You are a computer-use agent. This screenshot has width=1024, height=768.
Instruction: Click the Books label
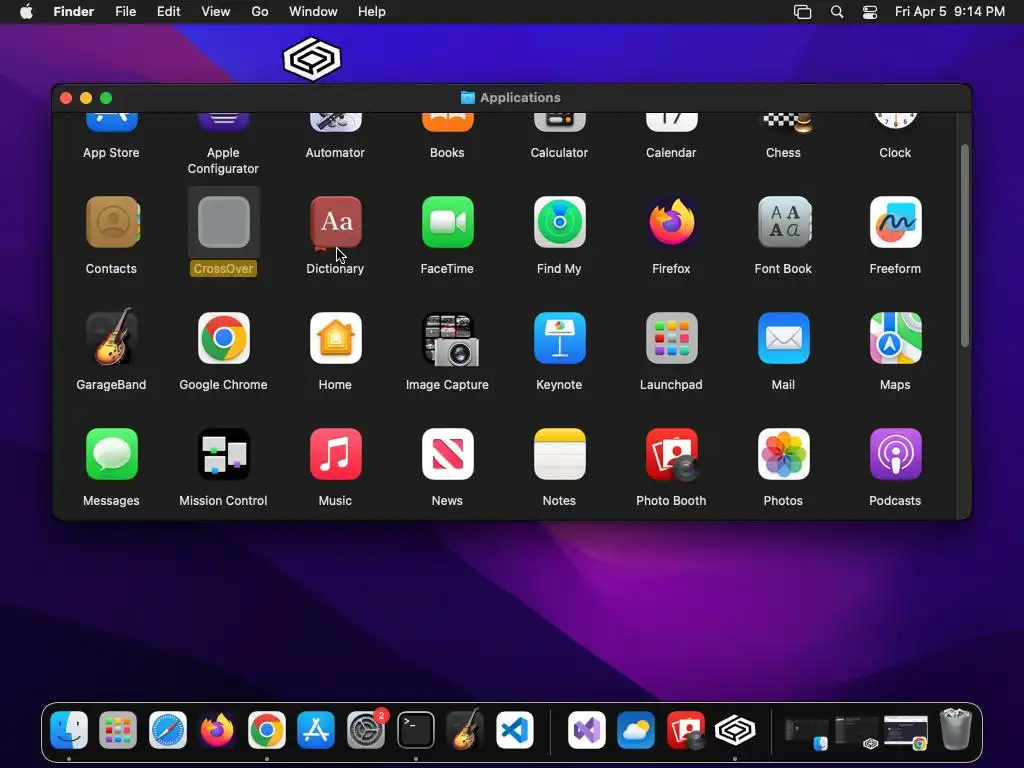coord(447,153)
